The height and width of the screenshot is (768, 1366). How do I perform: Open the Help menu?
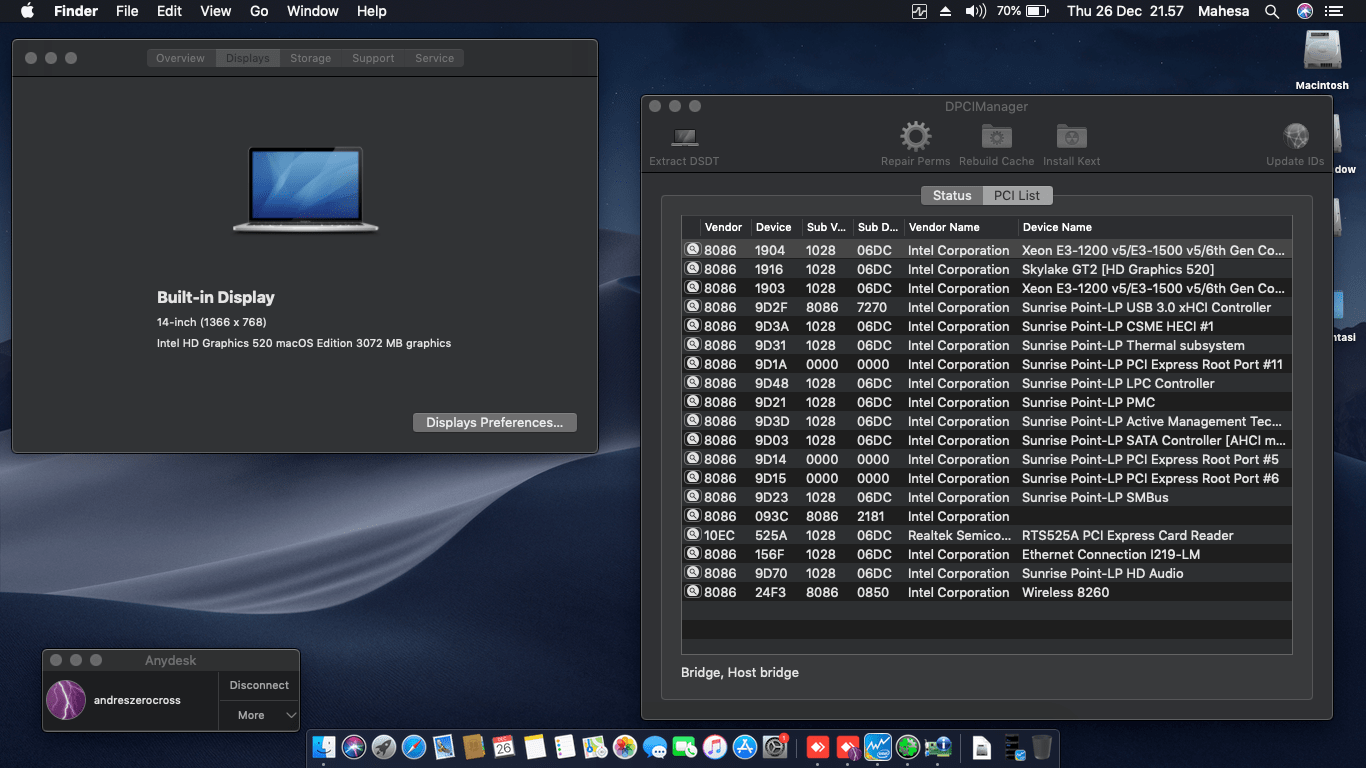click(372, 11)
